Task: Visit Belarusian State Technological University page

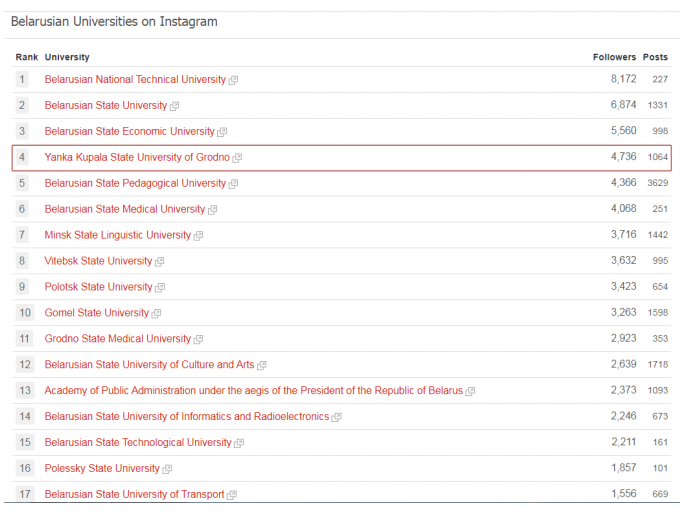Action: coord(138,442)
